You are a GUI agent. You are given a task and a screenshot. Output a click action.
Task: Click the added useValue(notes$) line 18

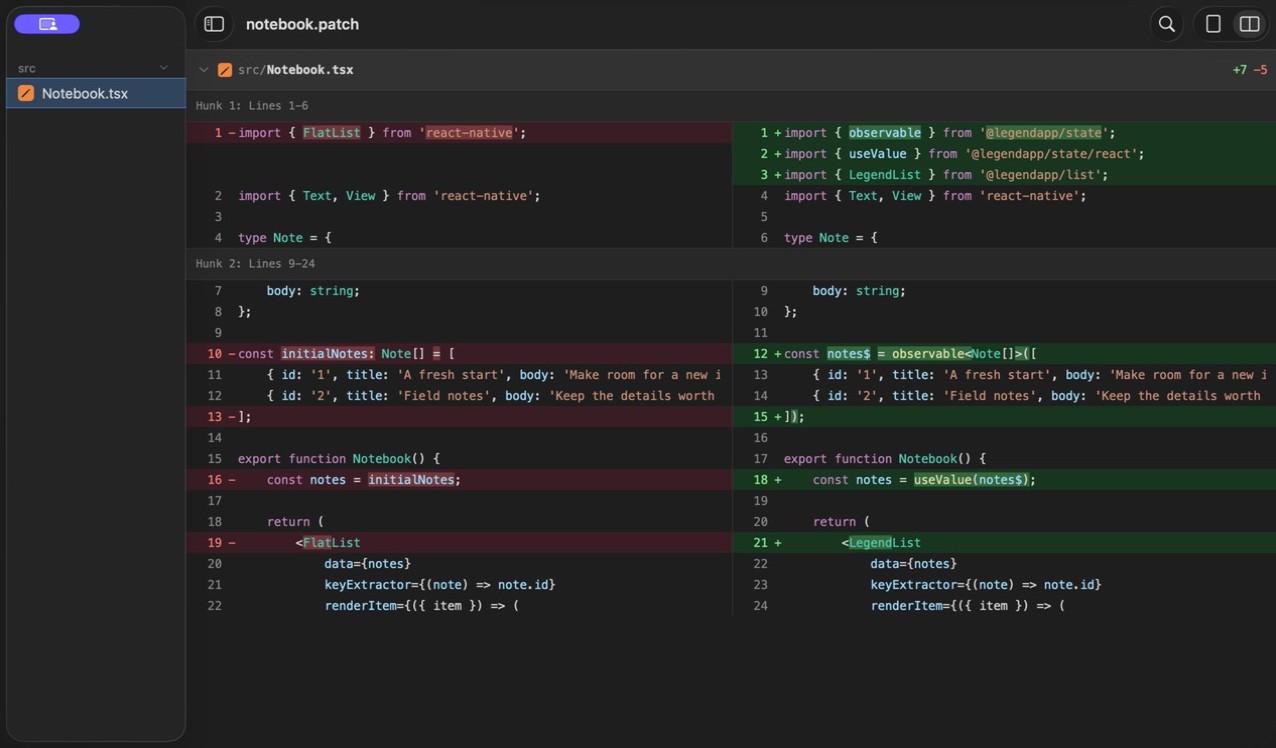click(1004, 479)
